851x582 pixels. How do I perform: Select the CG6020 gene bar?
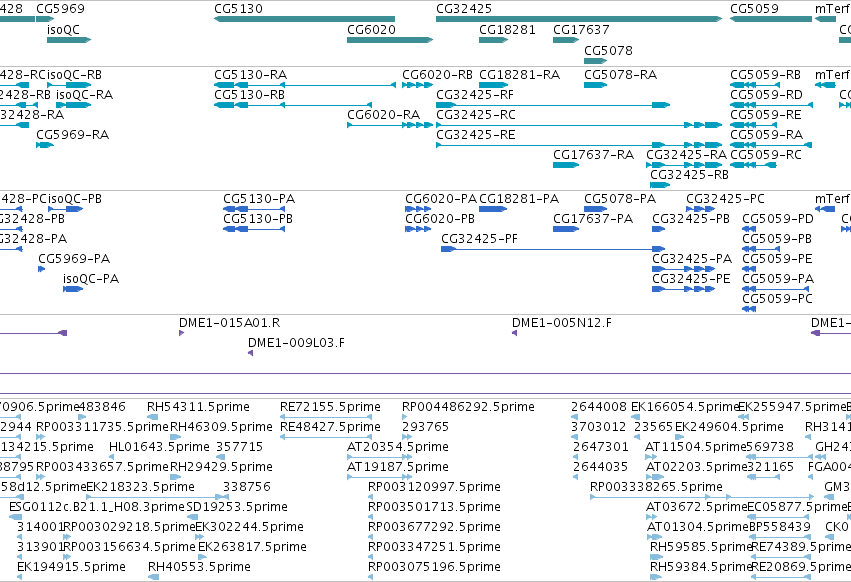point(390,40)
